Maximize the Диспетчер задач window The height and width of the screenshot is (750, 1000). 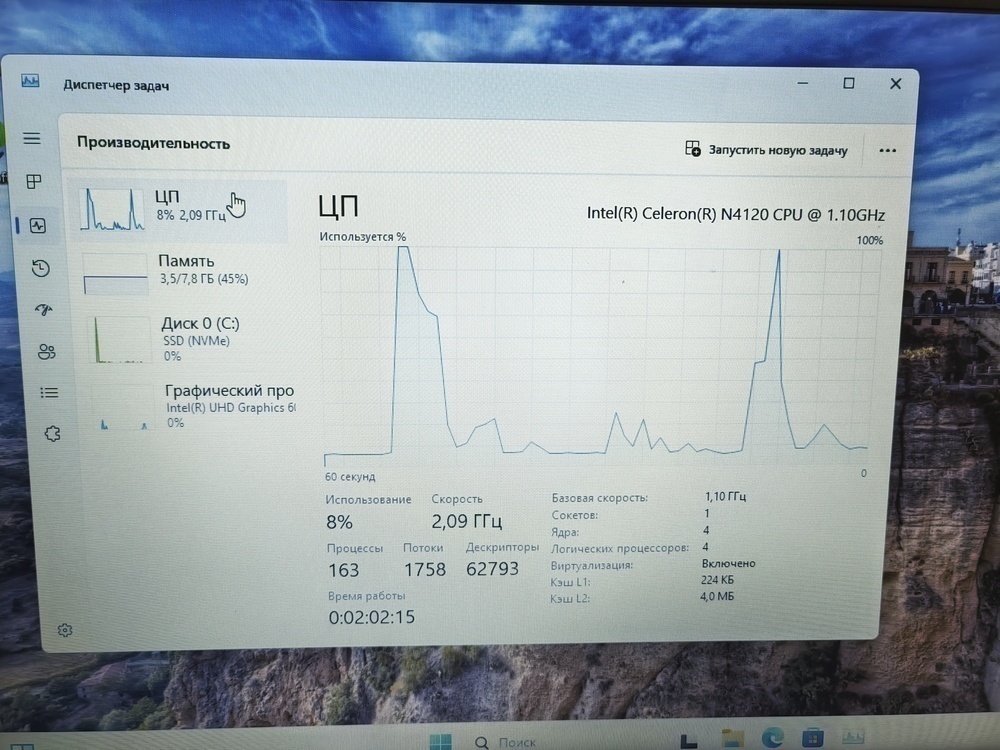(849, 83)
